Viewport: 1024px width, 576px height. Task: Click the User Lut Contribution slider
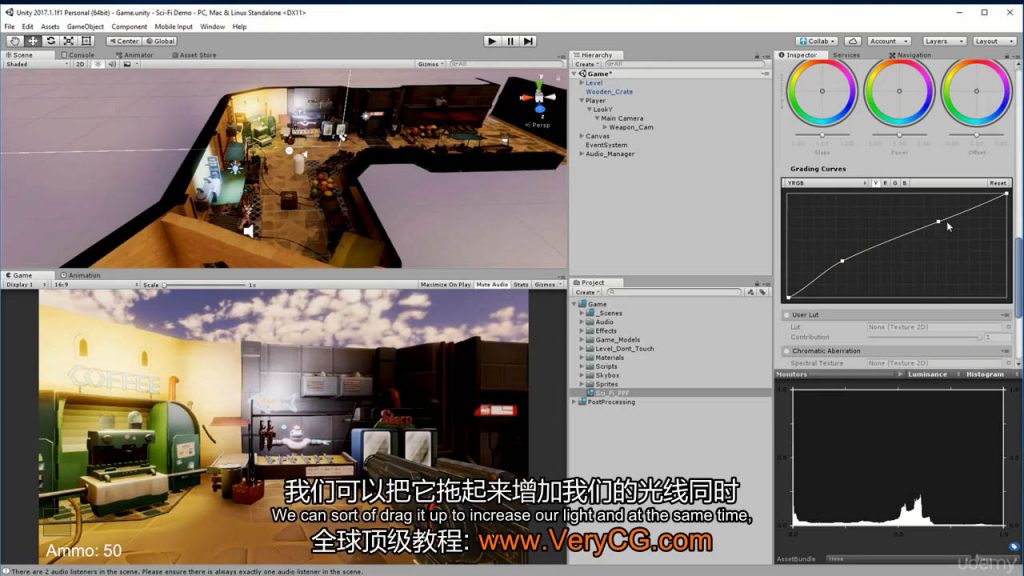click(x=924, y=338)
